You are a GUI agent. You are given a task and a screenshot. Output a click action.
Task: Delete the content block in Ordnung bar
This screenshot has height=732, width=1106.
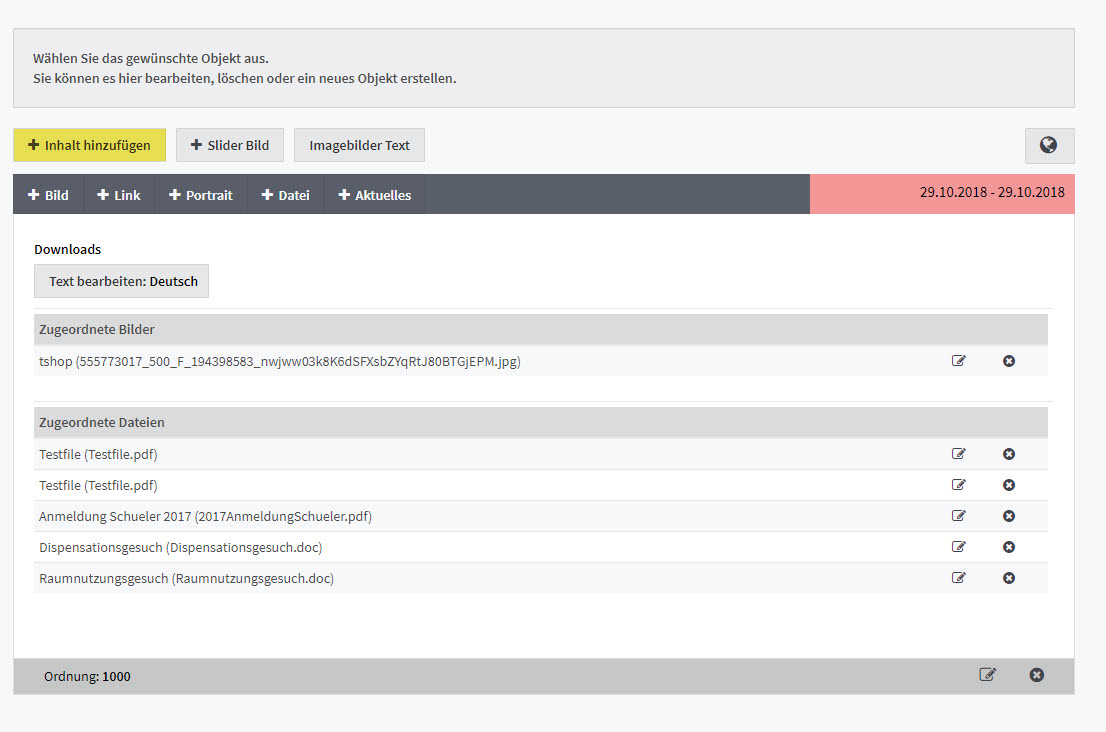coord(1036,675)
